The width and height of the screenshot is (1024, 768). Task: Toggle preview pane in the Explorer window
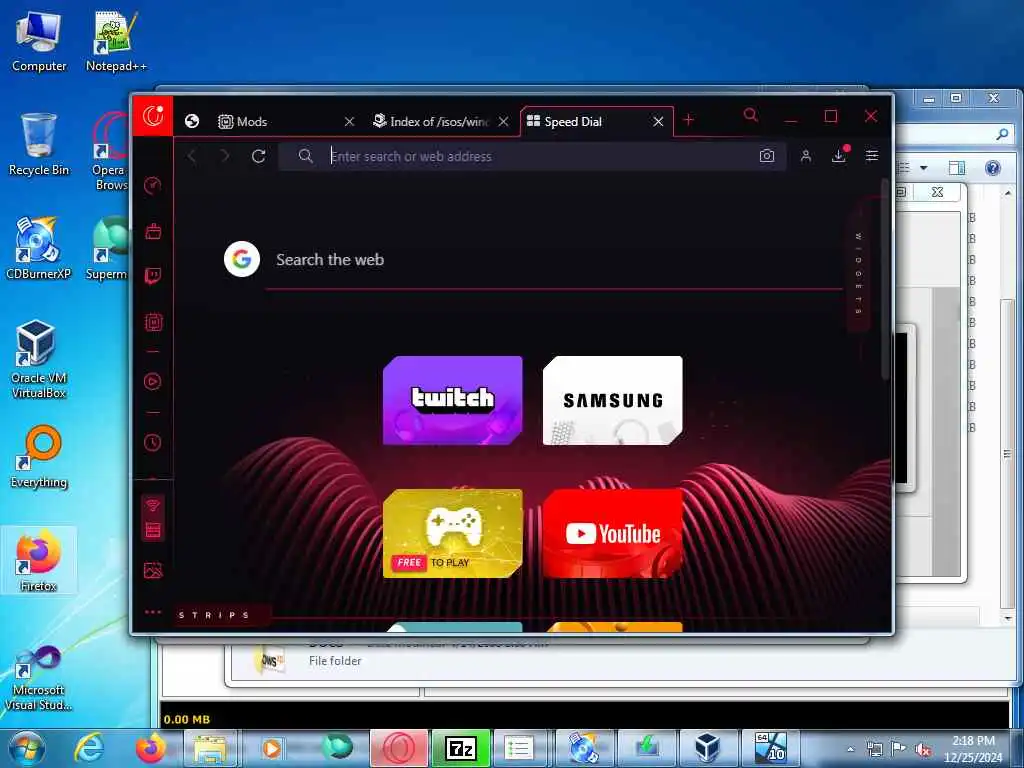(957, 168)
